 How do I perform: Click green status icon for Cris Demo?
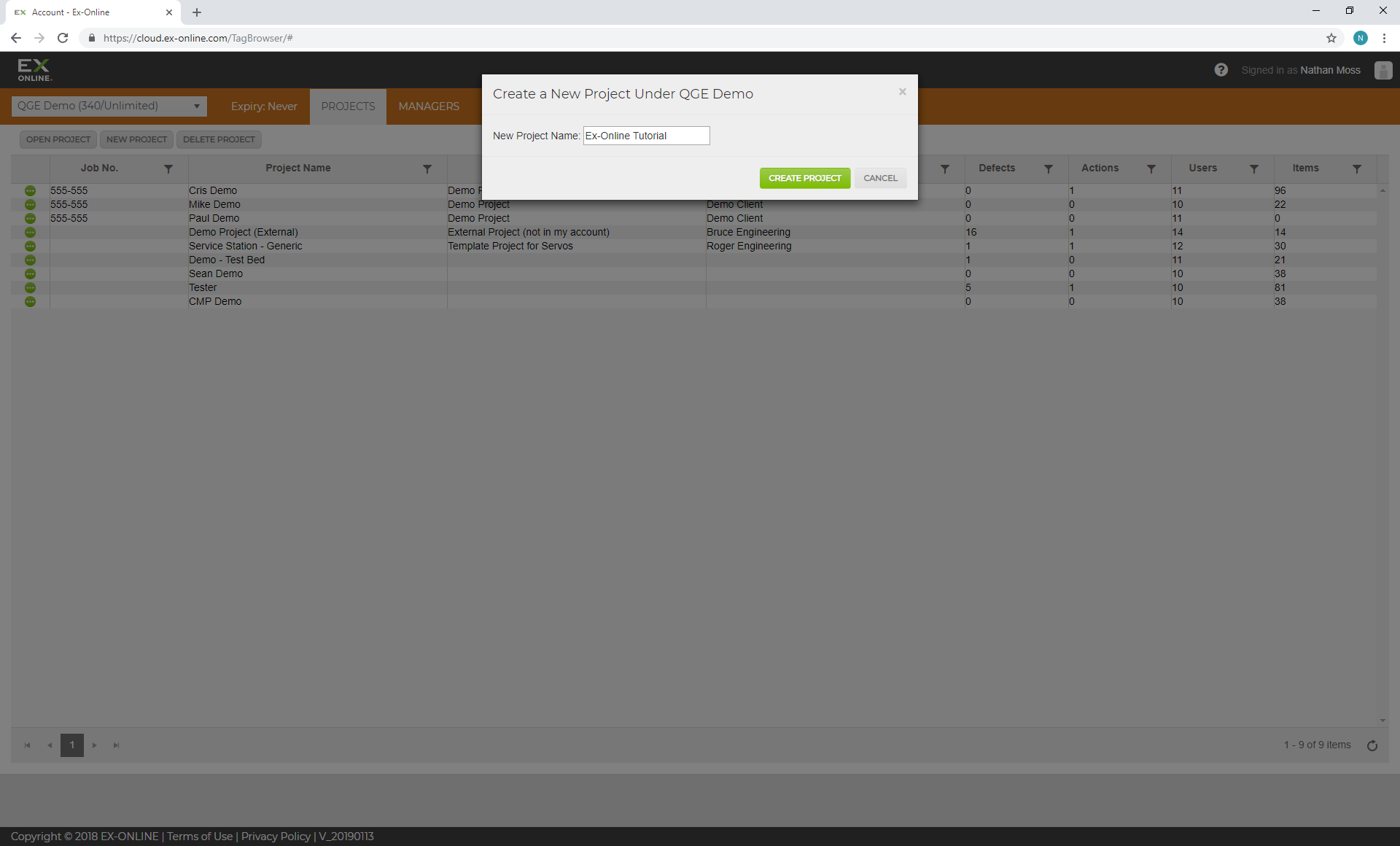(30, 190)
